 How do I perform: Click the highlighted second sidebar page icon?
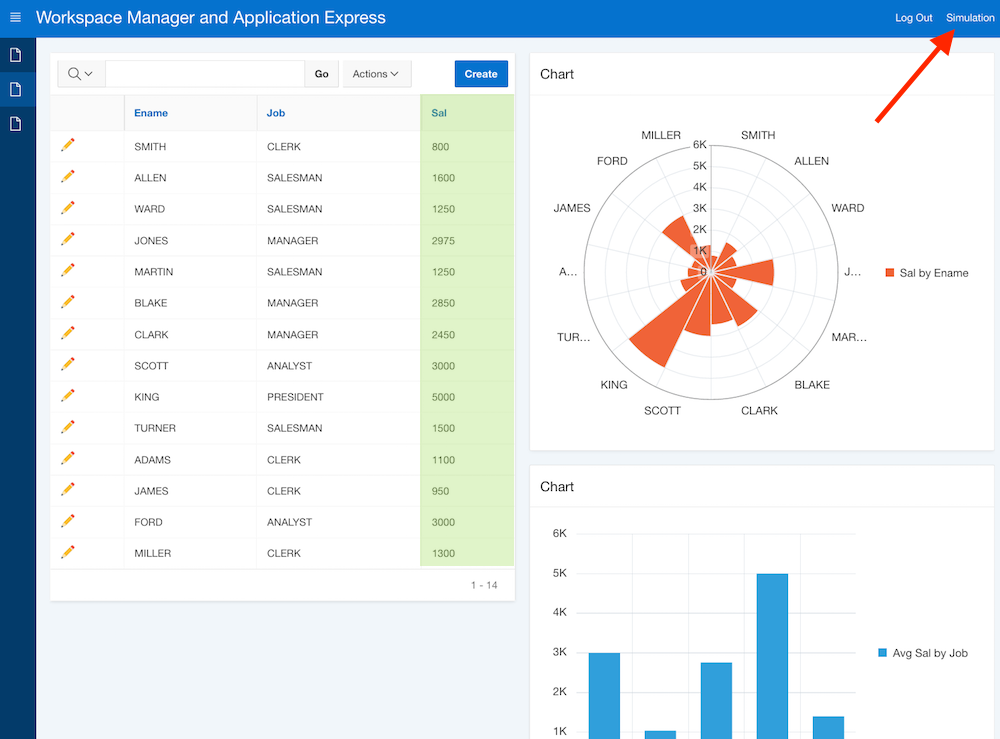click(14, 88)
